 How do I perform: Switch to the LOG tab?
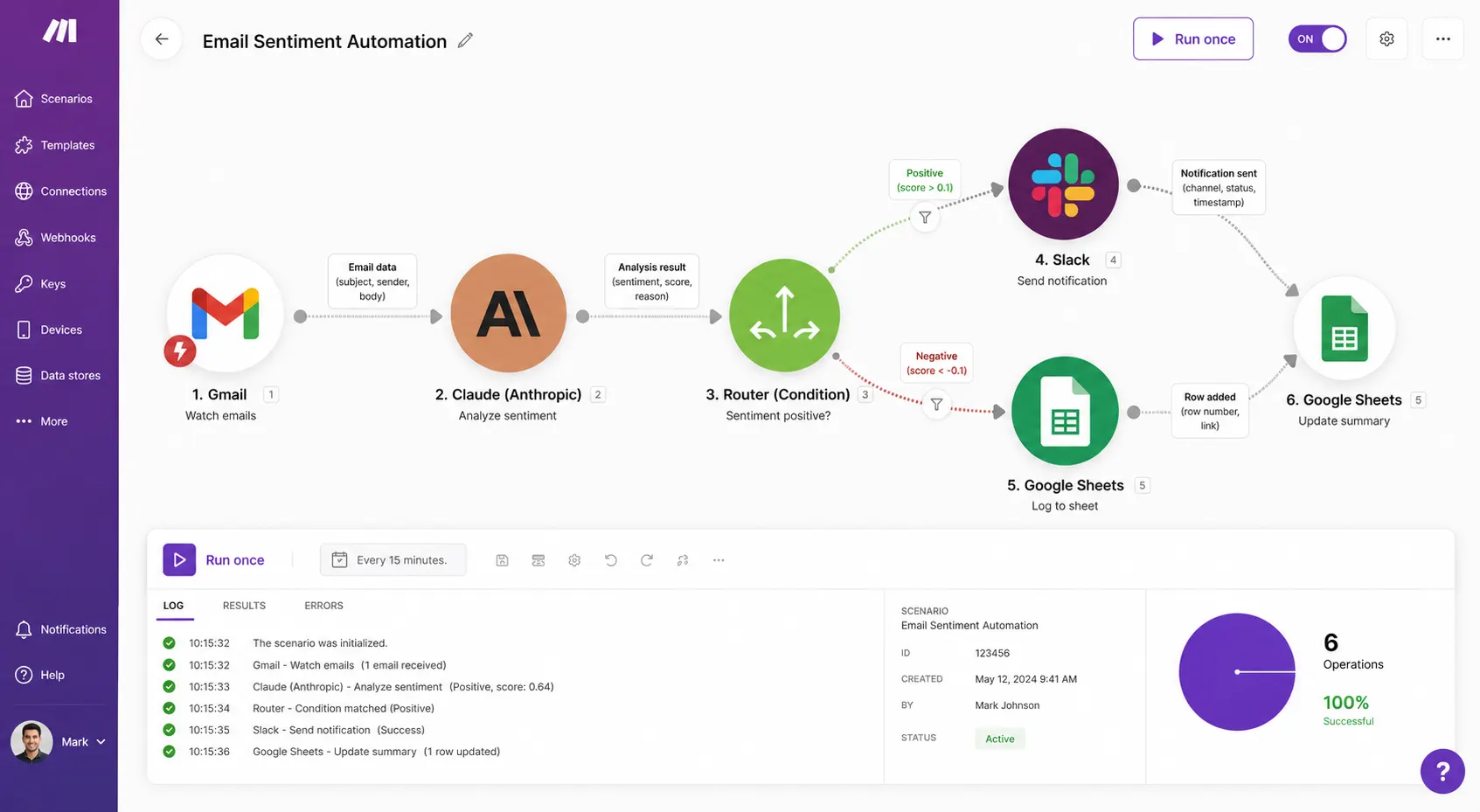coord(173,606)
